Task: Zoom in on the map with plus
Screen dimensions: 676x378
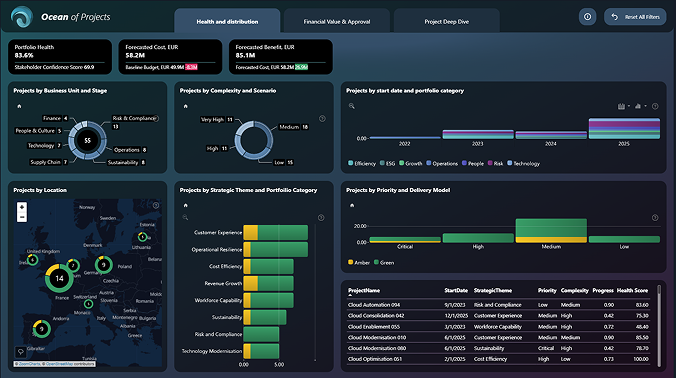Action: [22, 207]
